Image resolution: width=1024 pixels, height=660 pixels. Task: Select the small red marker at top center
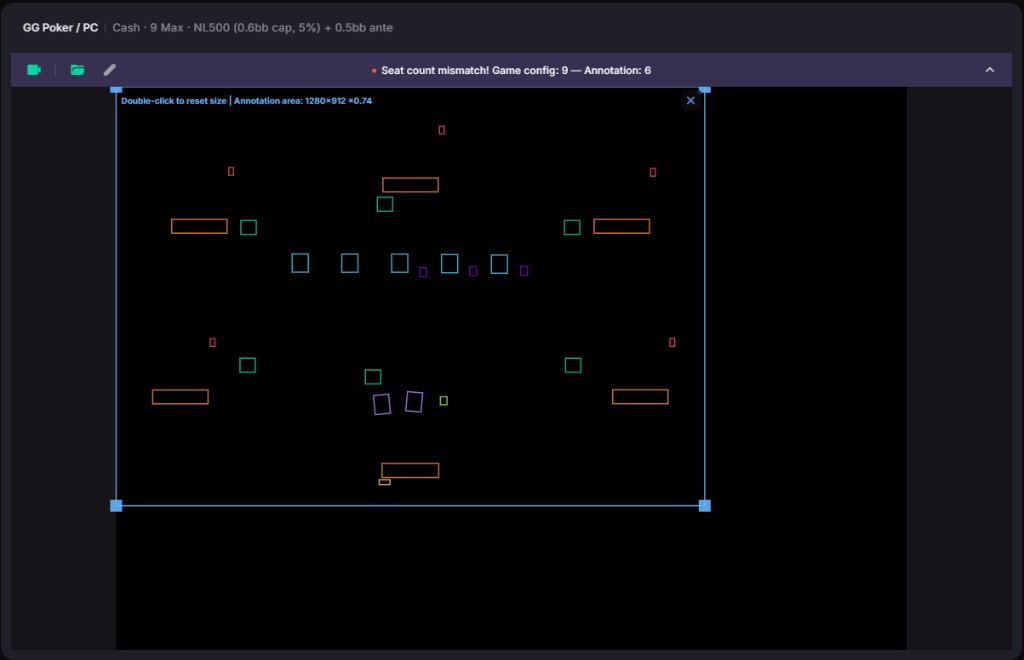[441, 130]
